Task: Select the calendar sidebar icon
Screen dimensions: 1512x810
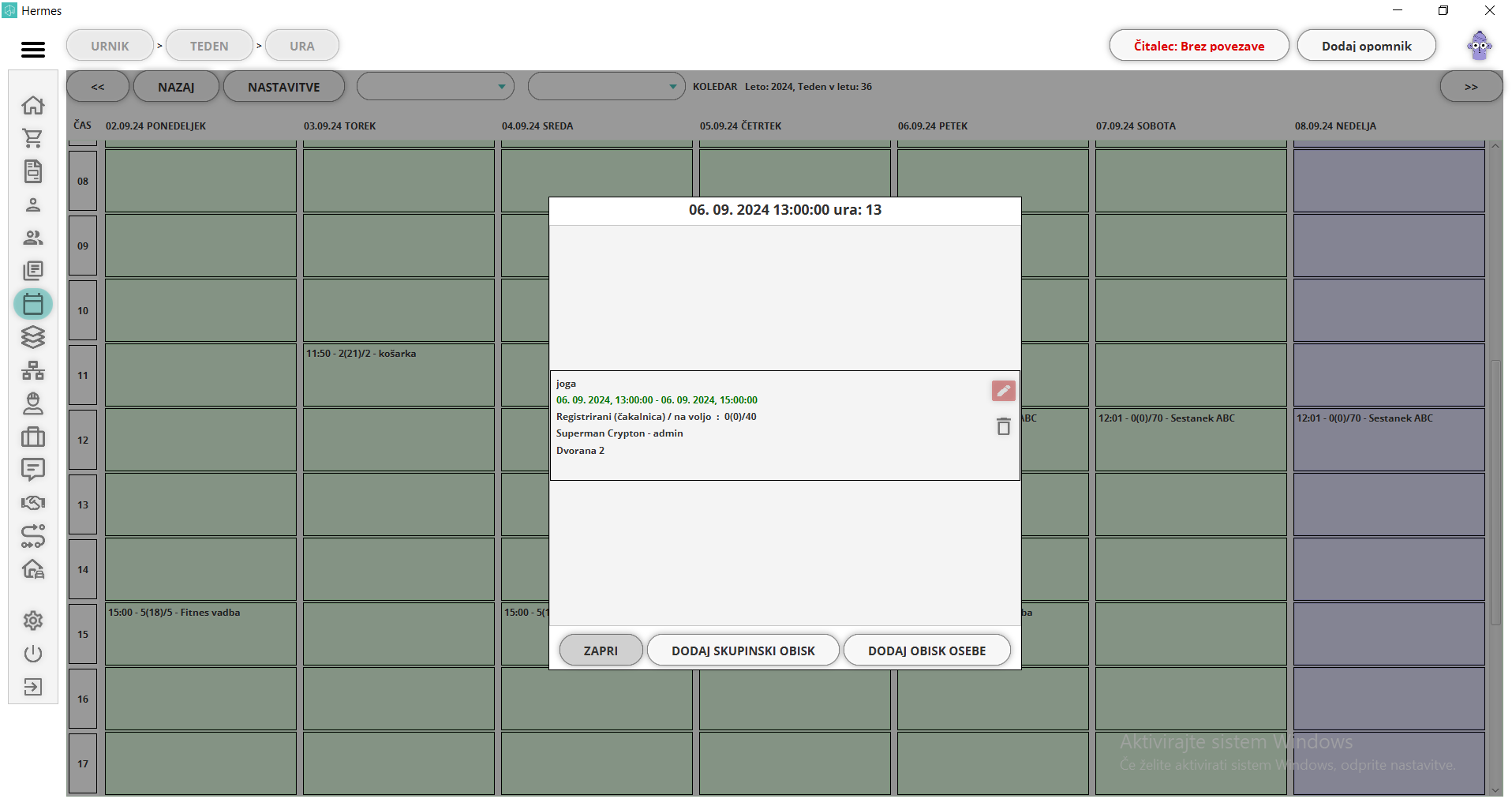Action: (x=33, y=304)
